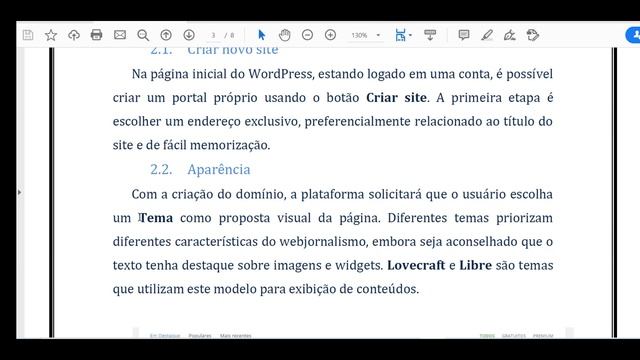This screenshot has height=360, width=640.
Task: Click the page number field
Action: point(213,36)
